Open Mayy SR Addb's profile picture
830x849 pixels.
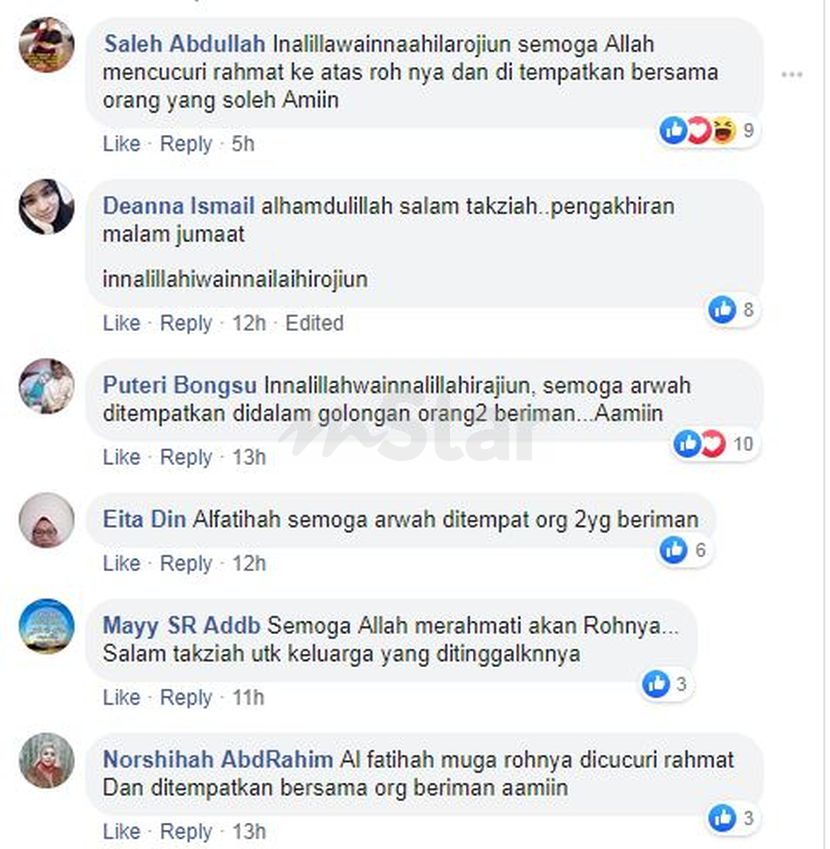(x=47, y=626)
